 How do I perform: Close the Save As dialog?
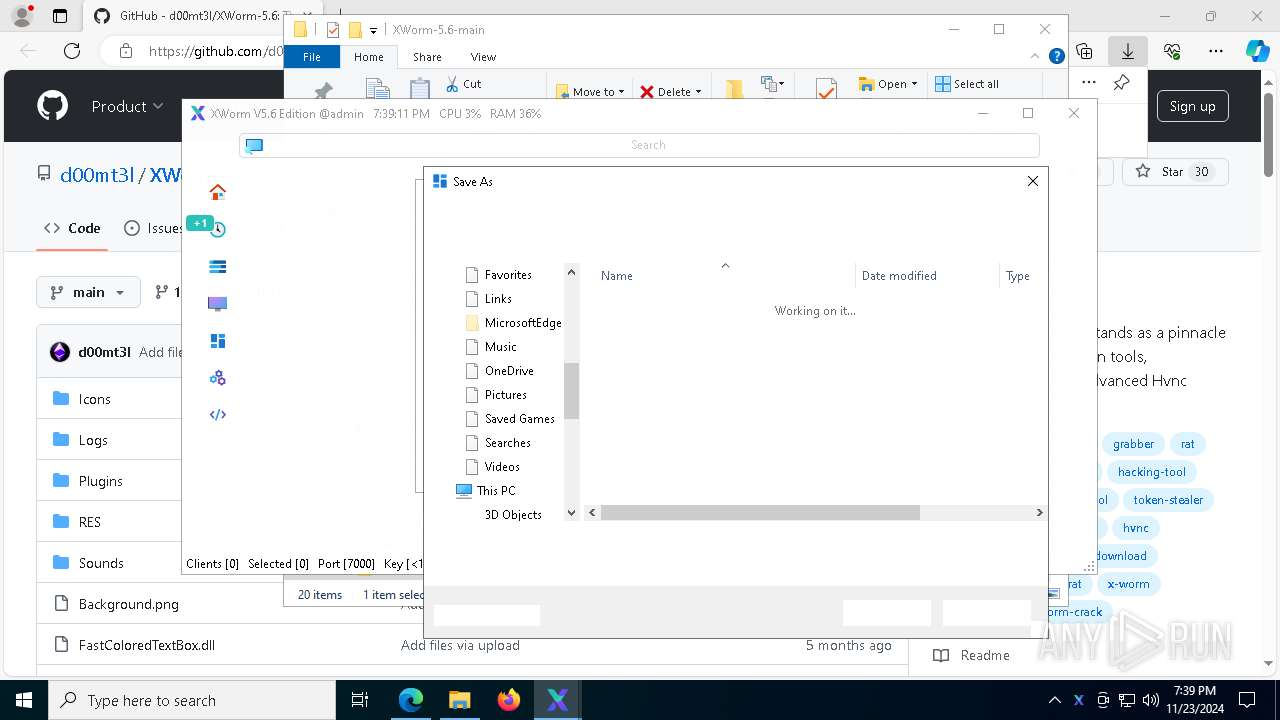1033,181
